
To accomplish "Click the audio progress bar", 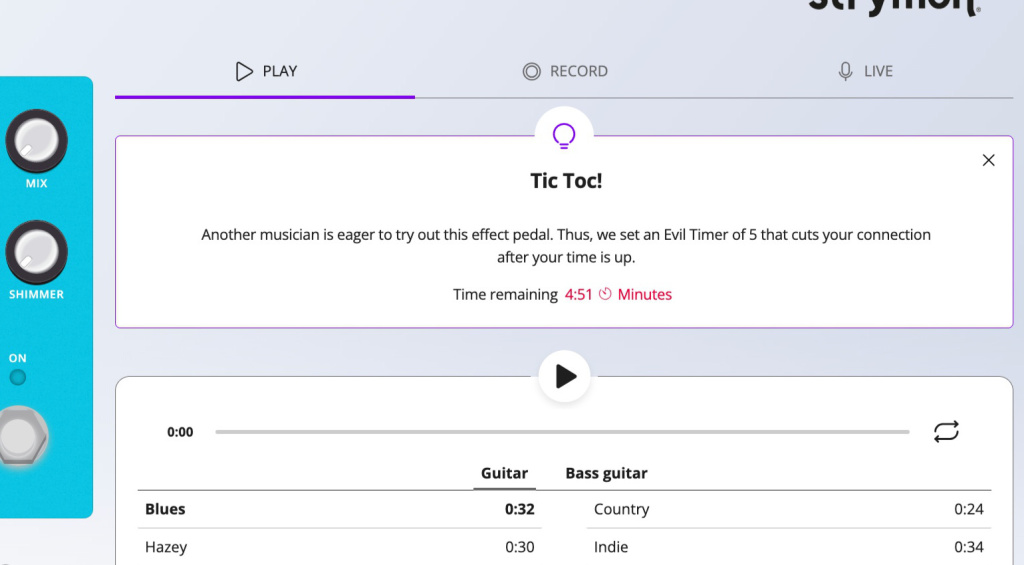I will [x=562, y=432].
